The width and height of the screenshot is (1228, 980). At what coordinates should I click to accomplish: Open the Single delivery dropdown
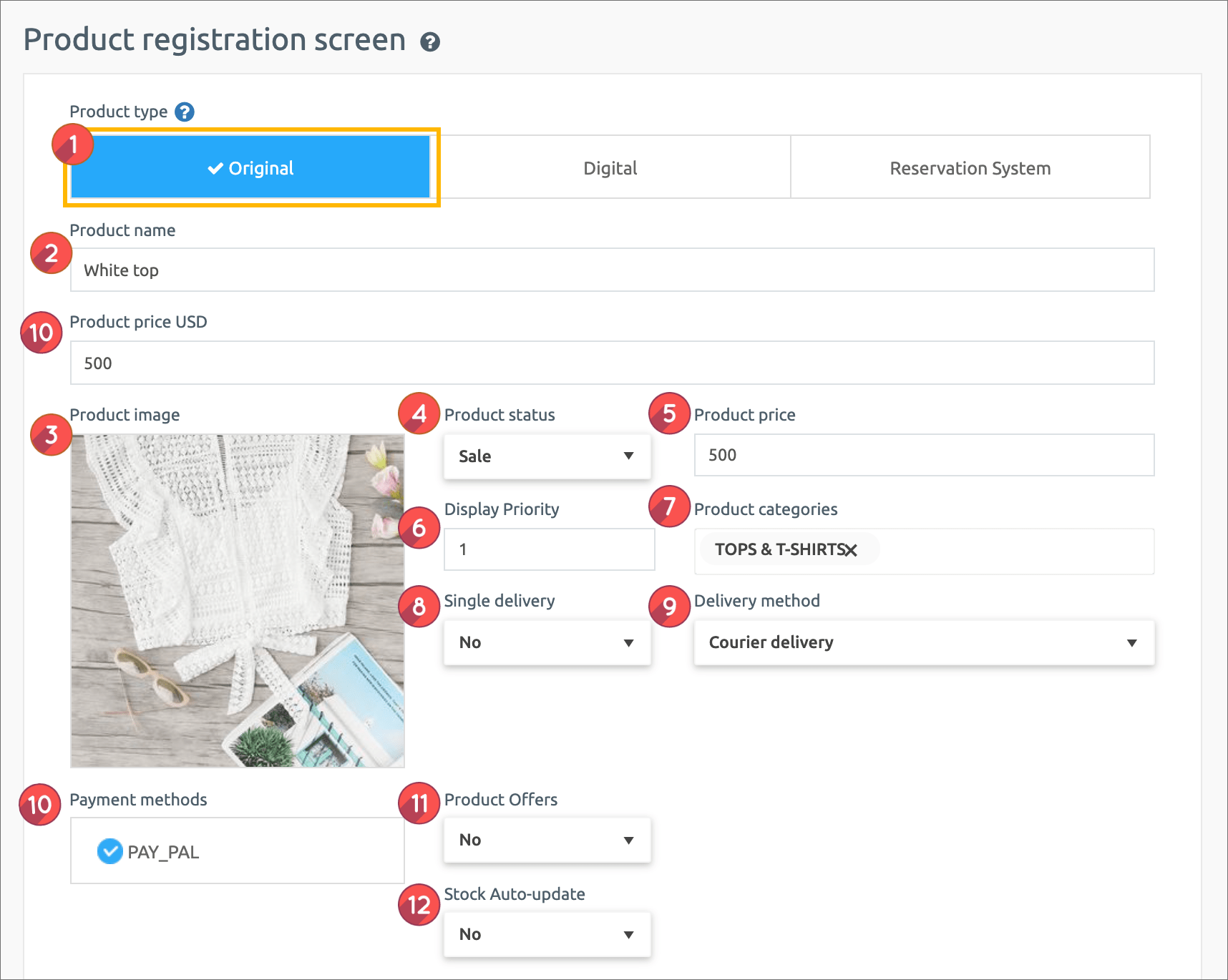pos(547,642)
